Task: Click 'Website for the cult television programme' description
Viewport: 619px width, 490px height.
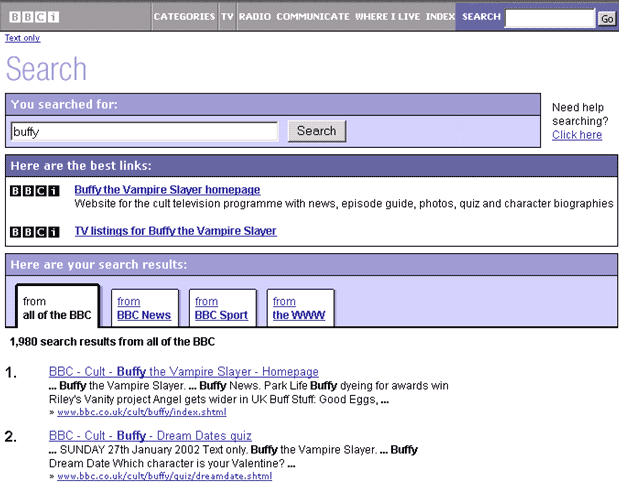Action: (x=344, y=204)
